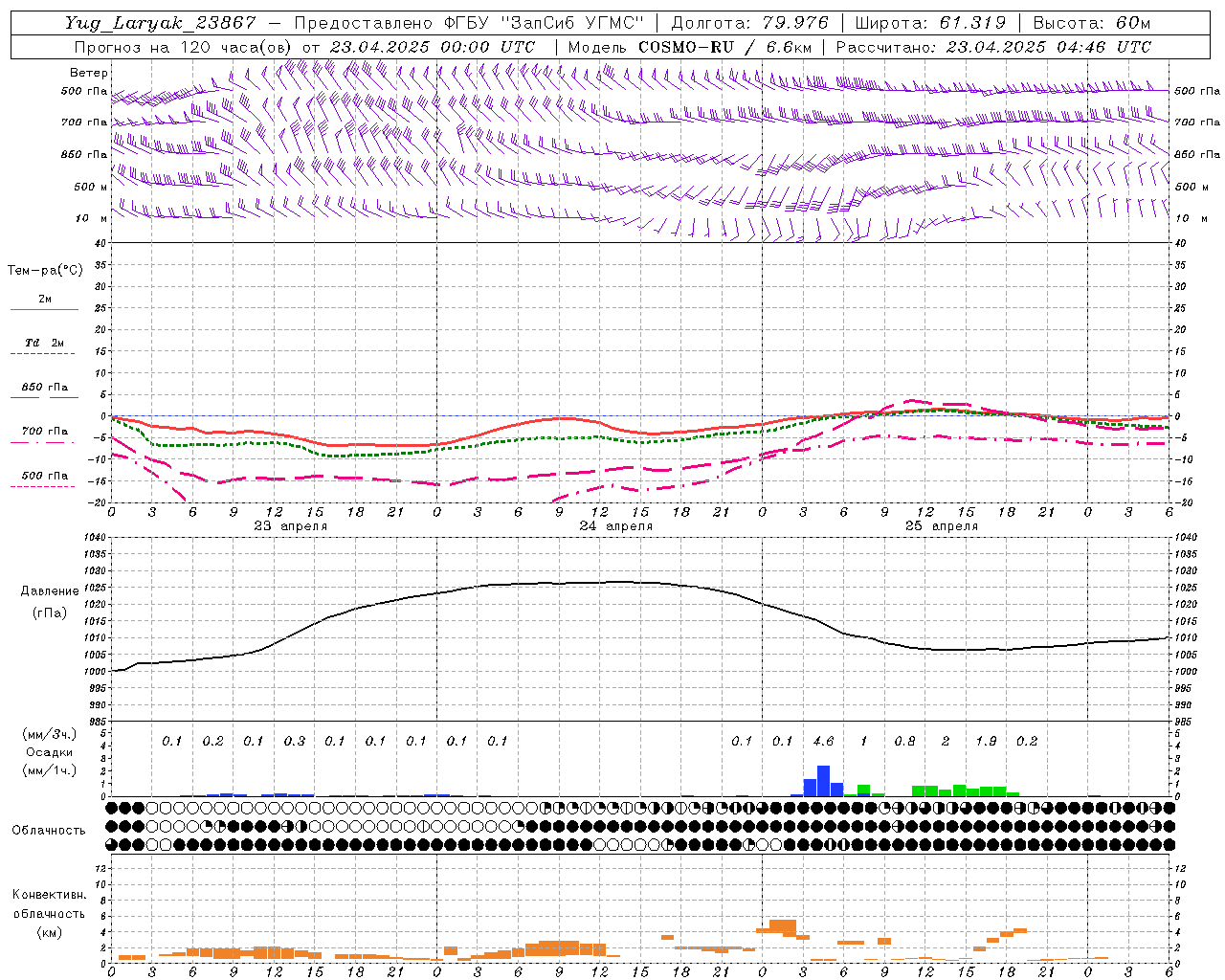Screen dimensions: 1225x980
Task: Select the (мм/1ч.) precipitation unit label
Action: (50, 771)
